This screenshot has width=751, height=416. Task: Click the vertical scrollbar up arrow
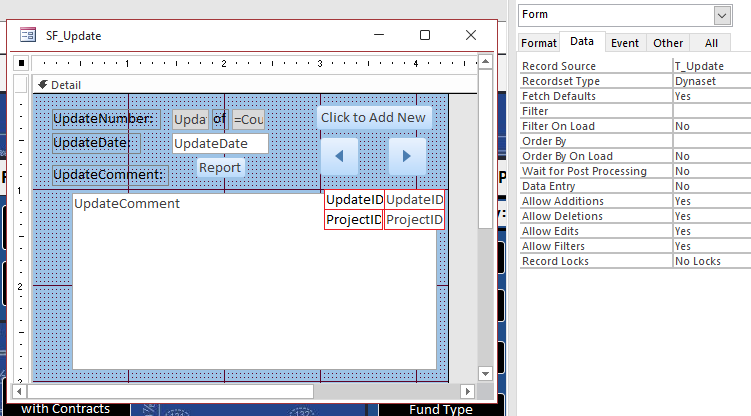pyautogui.click(x=485, y=62)
